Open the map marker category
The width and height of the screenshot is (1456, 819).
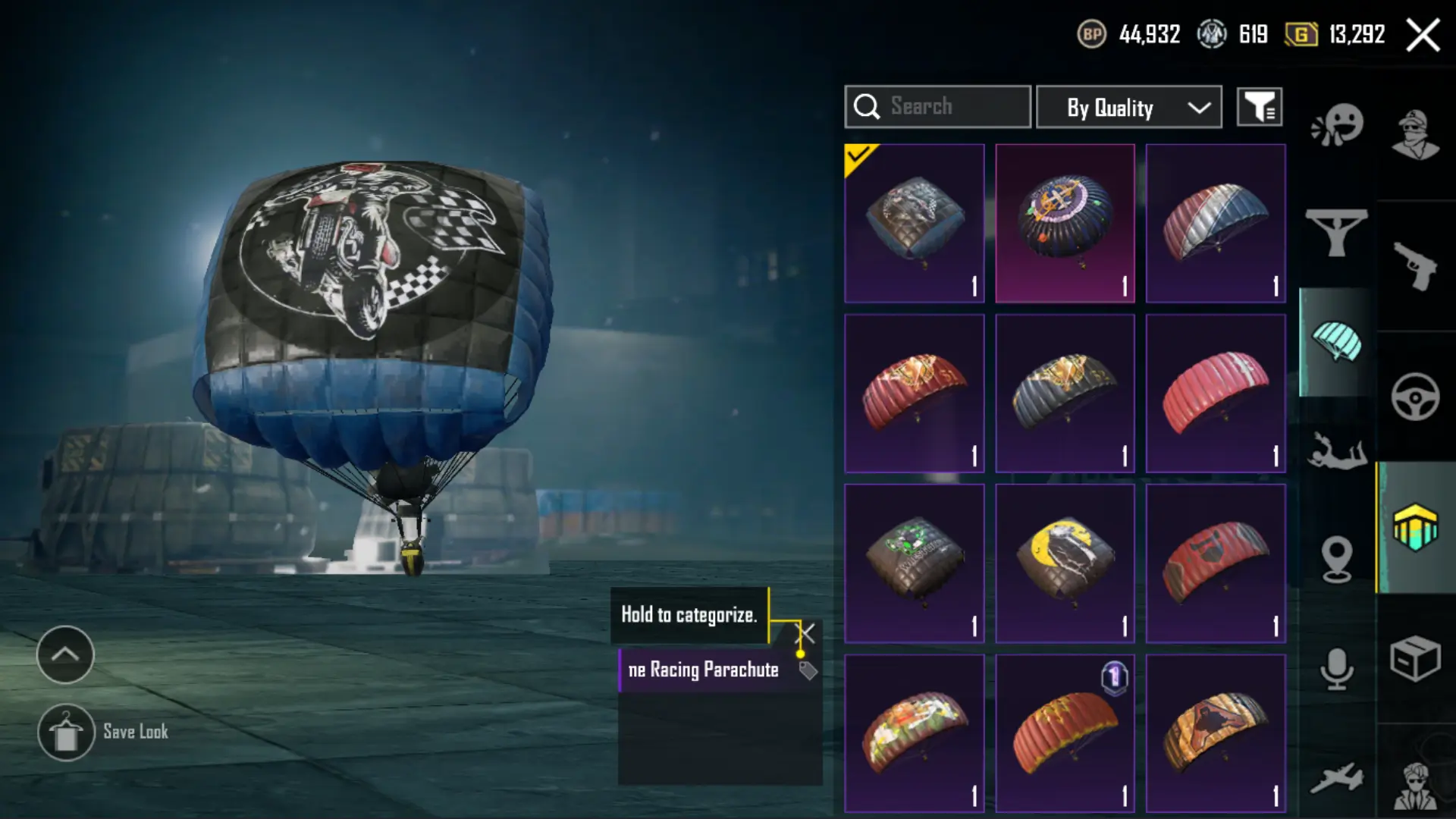[x=1337, y=560]
